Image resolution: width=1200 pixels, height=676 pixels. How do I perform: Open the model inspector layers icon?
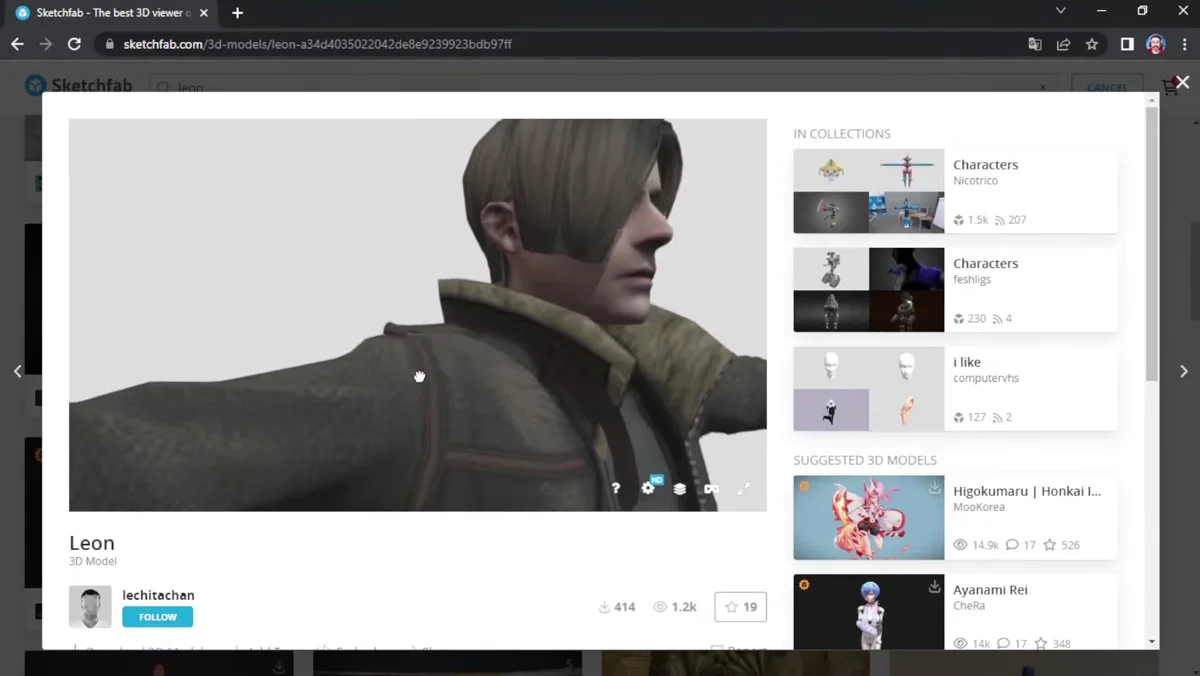click(680, 488)
